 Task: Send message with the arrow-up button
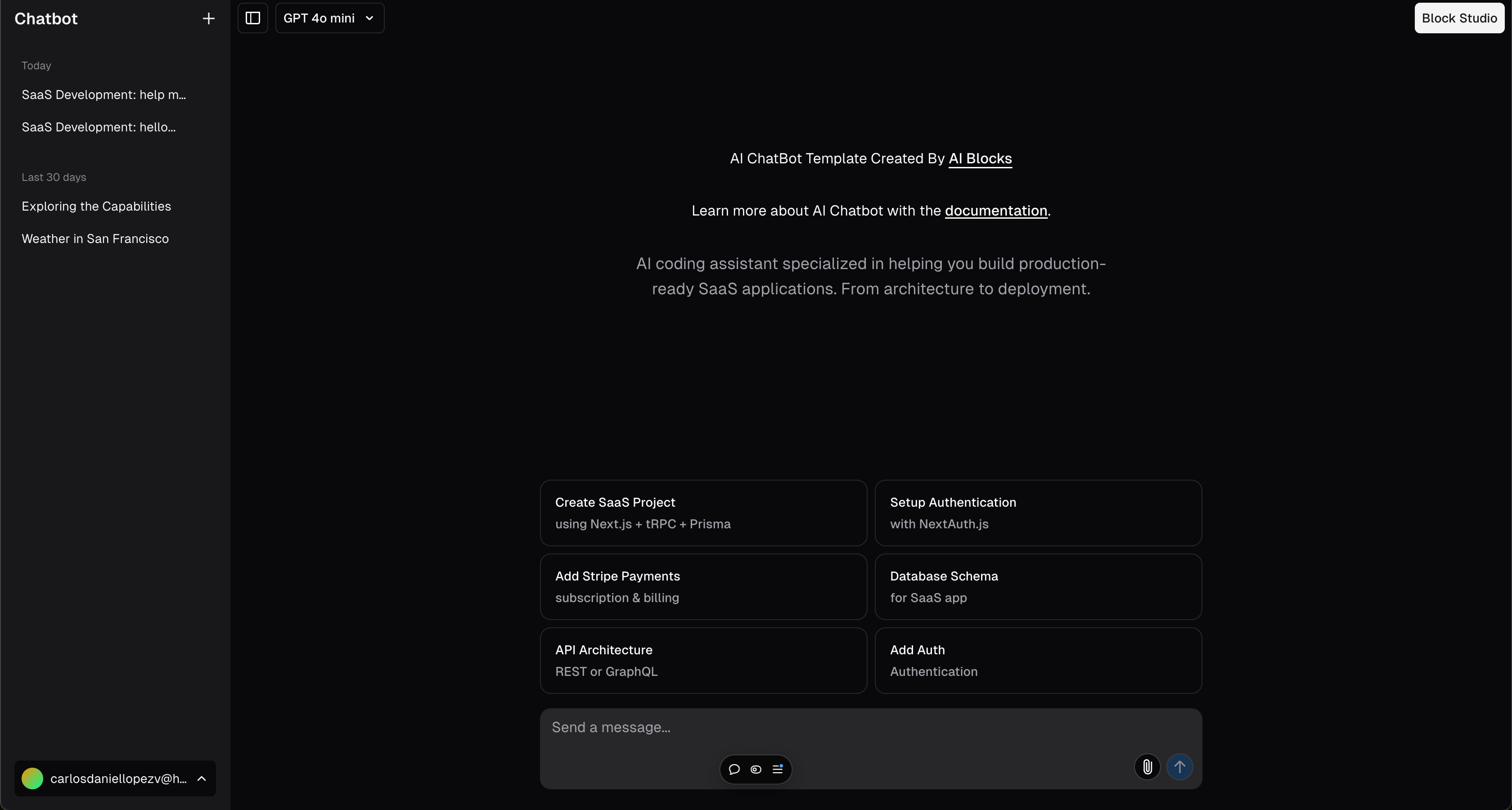click(x=1179, y=767)
